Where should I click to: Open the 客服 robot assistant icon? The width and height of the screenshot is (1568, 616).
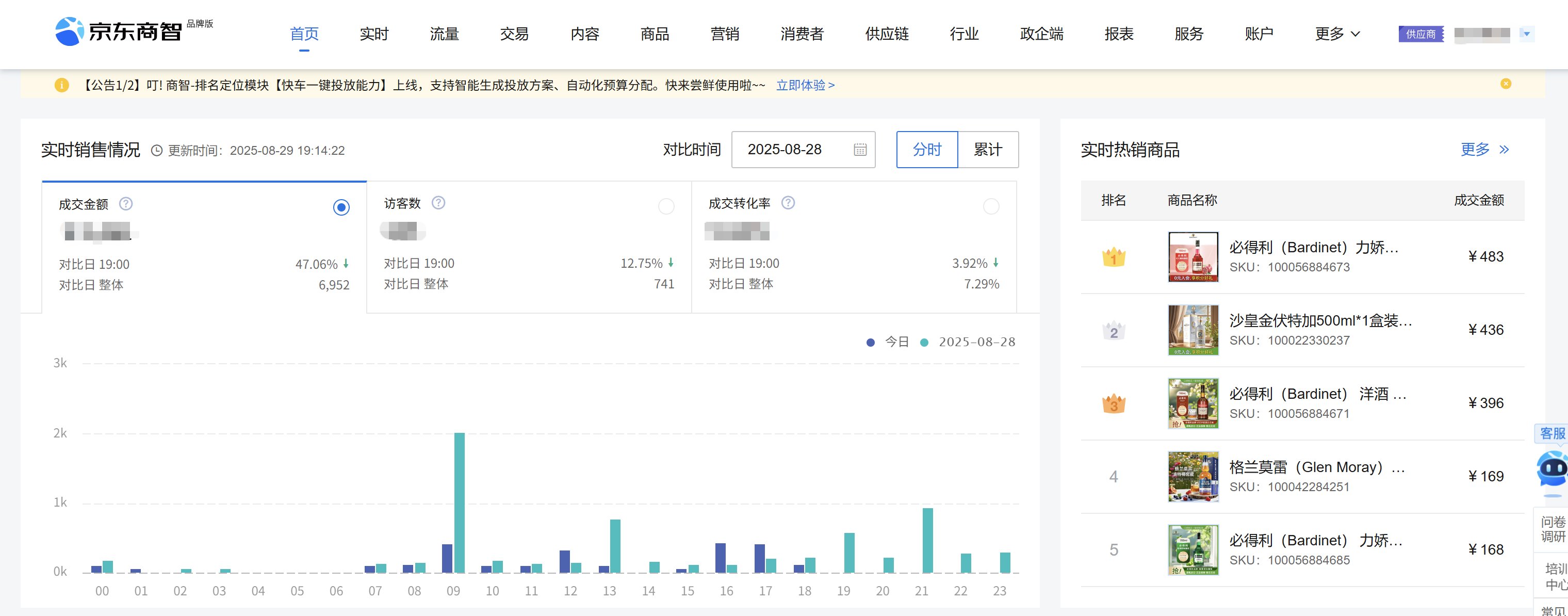[x=1551, y=469]
